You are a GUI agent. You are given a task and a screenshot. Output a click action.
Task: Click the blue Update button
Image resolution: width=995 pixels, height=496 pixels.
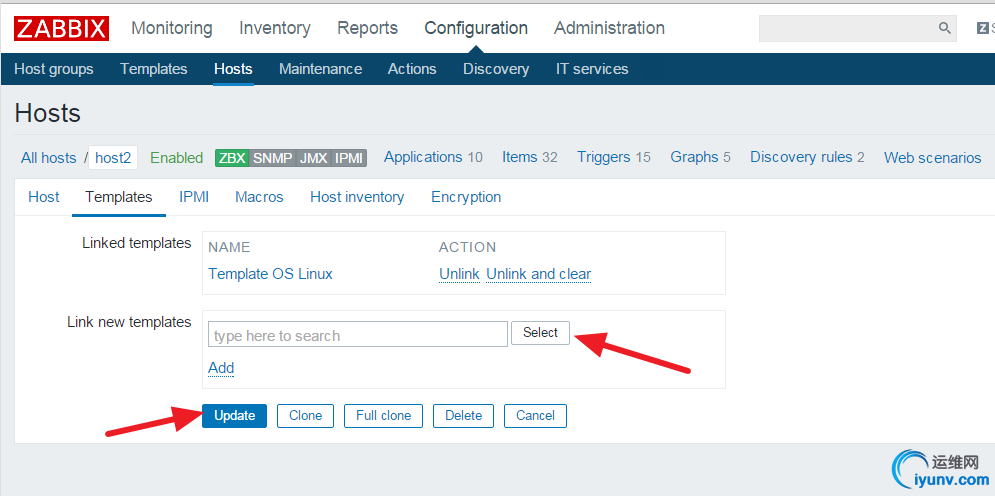coord(234,416)
